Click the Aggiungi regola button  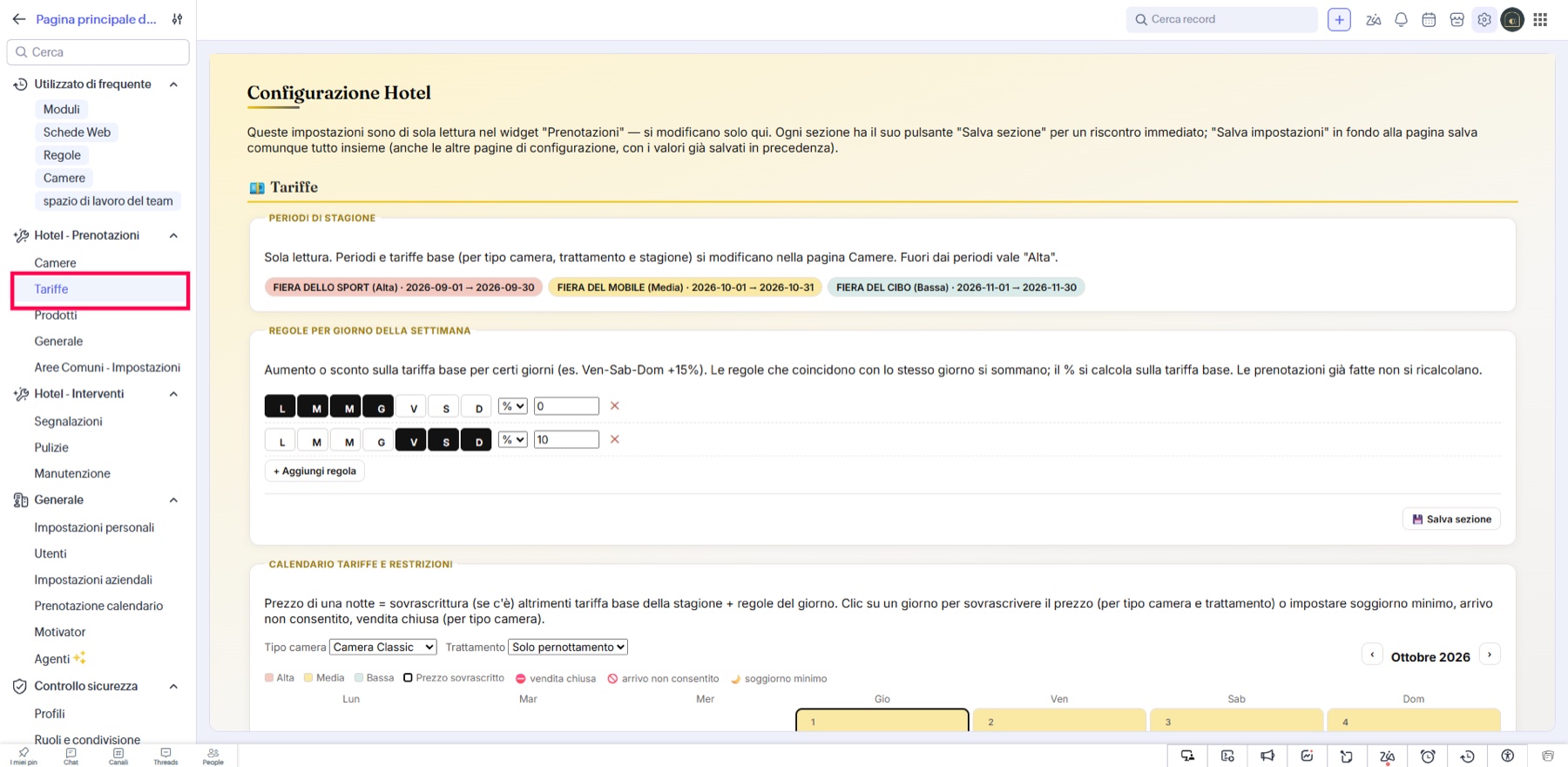314,471
